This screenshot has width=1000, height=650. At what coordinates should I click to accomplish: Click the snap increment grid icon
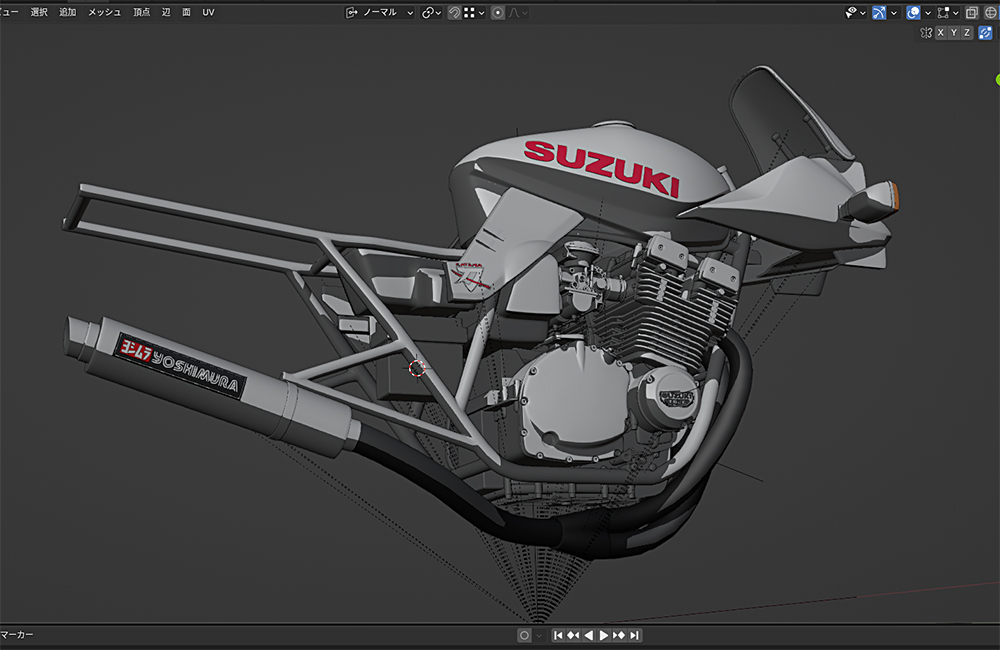tap(469, 13)
